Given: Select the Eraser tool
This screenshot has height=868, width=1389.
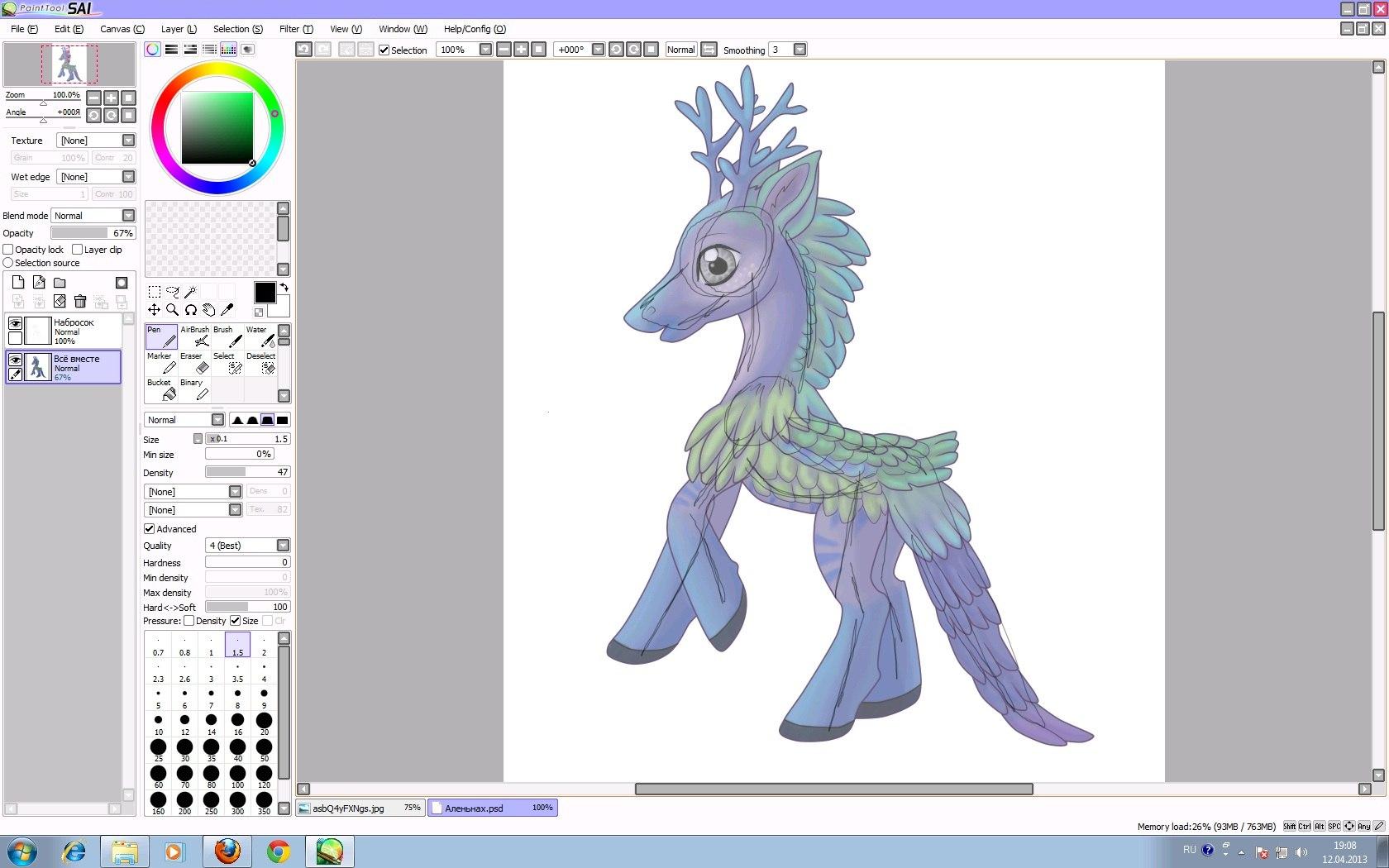Looking at the screenshot, I should click(194, 363).
